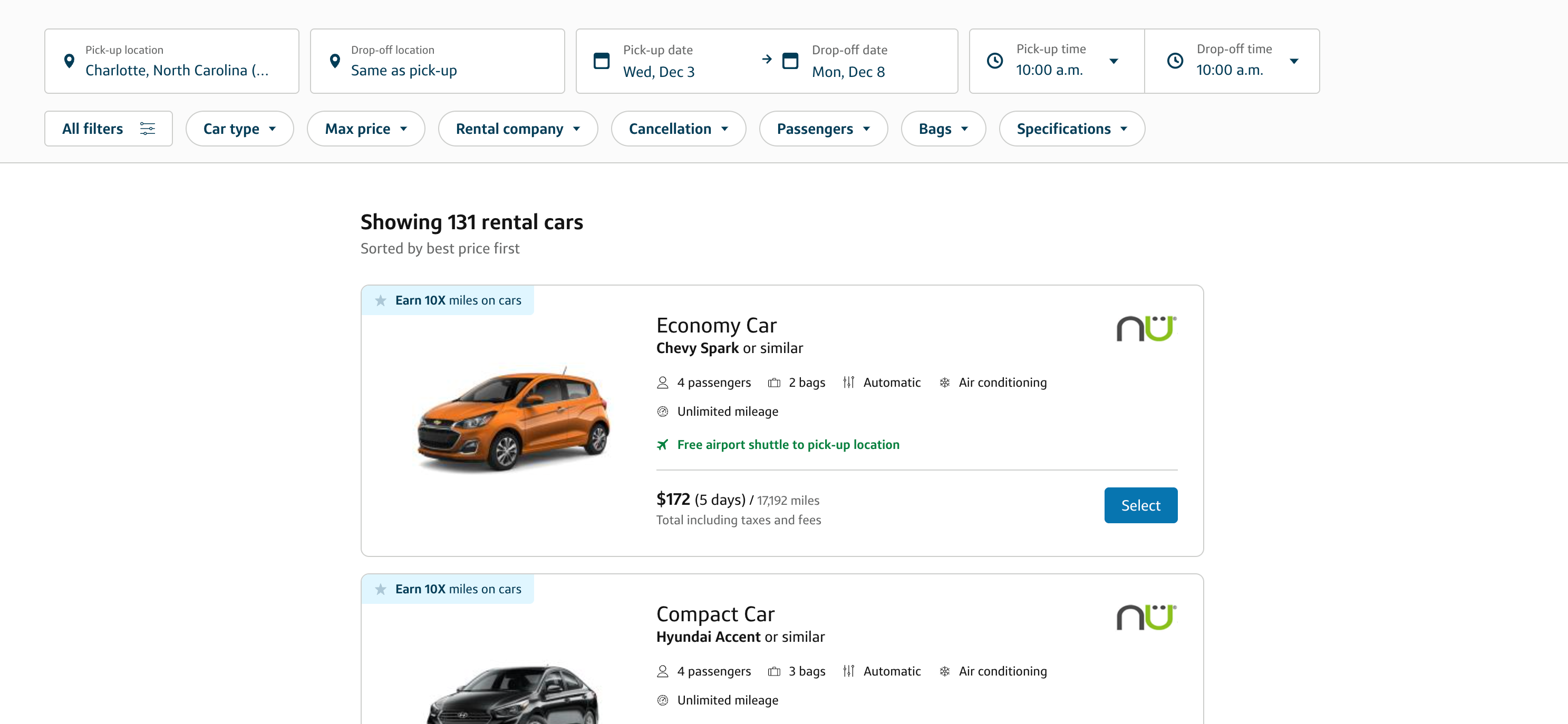Expand the Cancellation filter menu
This screenshot has height=724, width=1568.
point(678,129)
